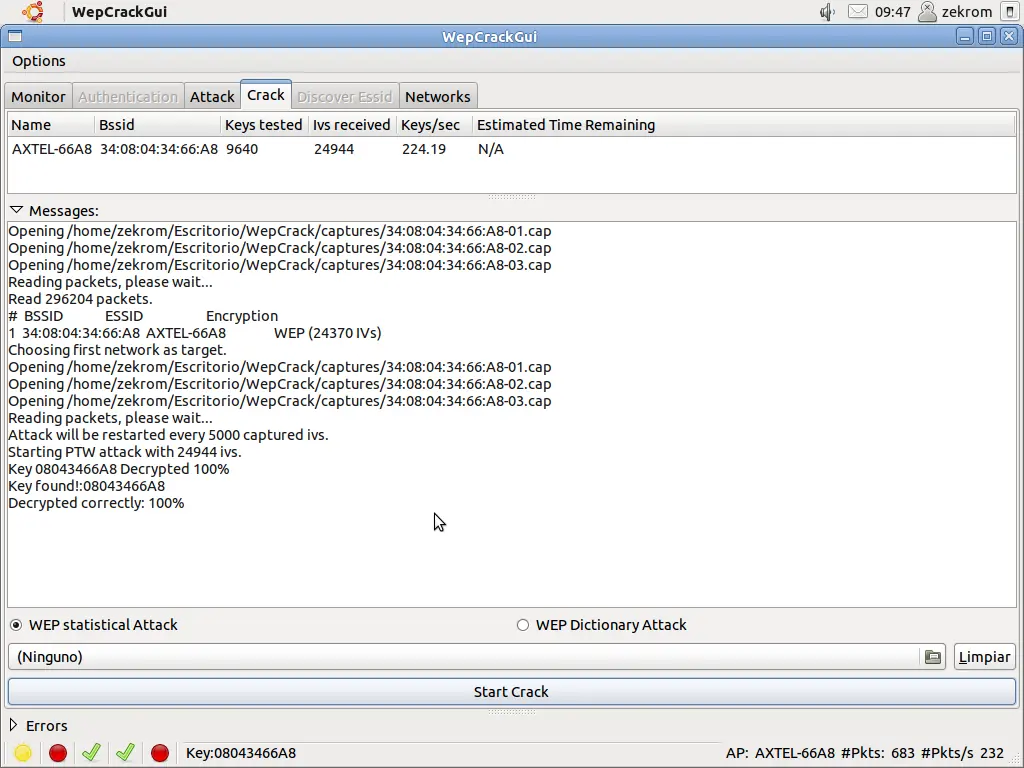Switch to the Networks tab

pyautogui.click(x=438, y=97)
